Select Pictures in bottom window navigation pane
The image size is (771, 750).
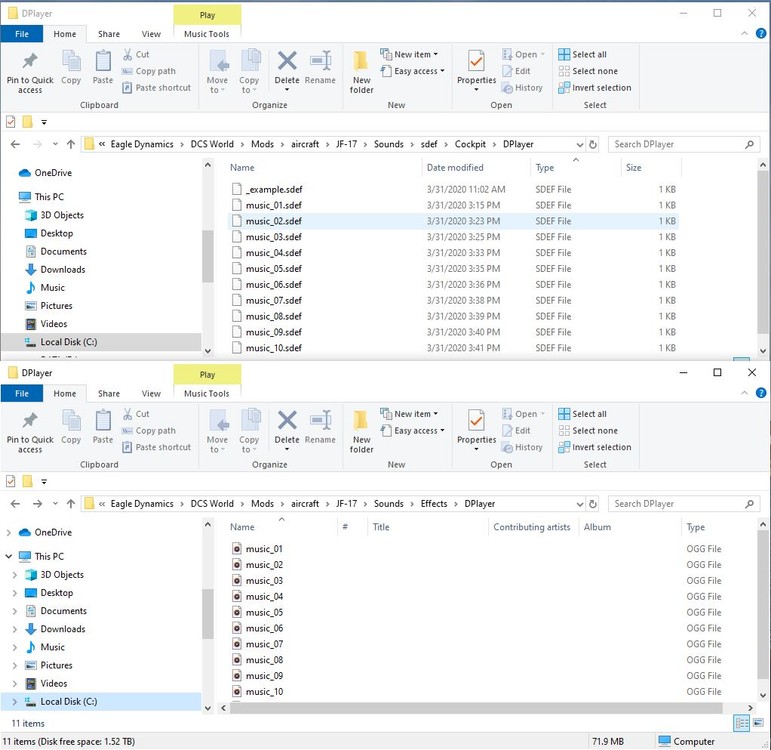tap(56, 665)
